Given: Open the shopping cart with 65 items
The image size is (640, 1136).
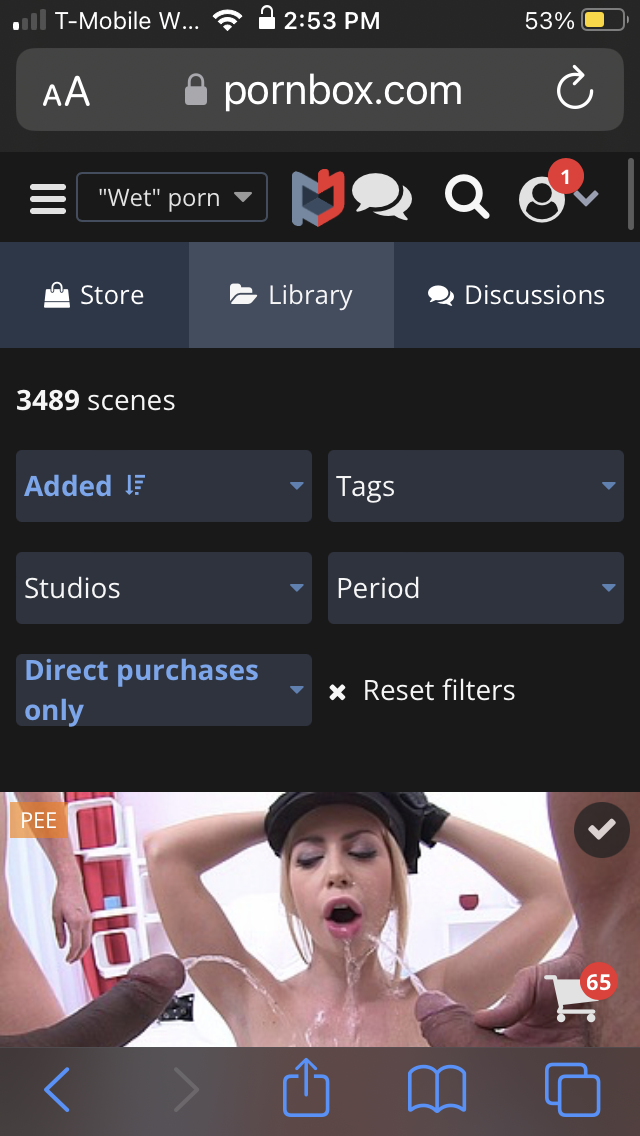Looking at the screenshot, I should (578, 995).
